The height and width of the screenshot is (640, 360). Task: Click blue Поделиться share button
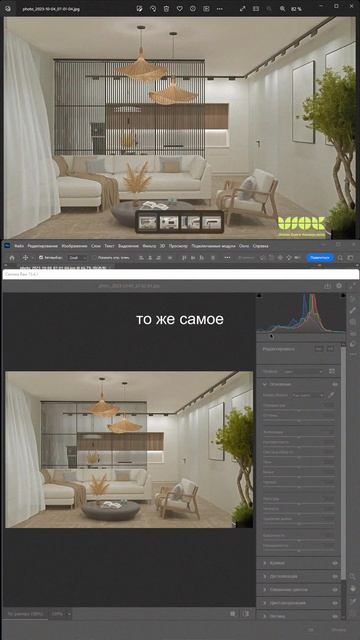click(x=320, y=258)
